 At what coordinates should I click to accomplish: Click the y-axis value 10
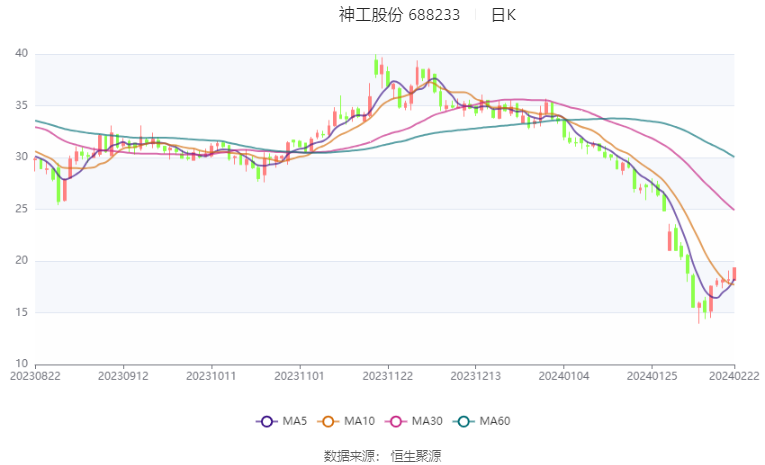pos(21,364)
